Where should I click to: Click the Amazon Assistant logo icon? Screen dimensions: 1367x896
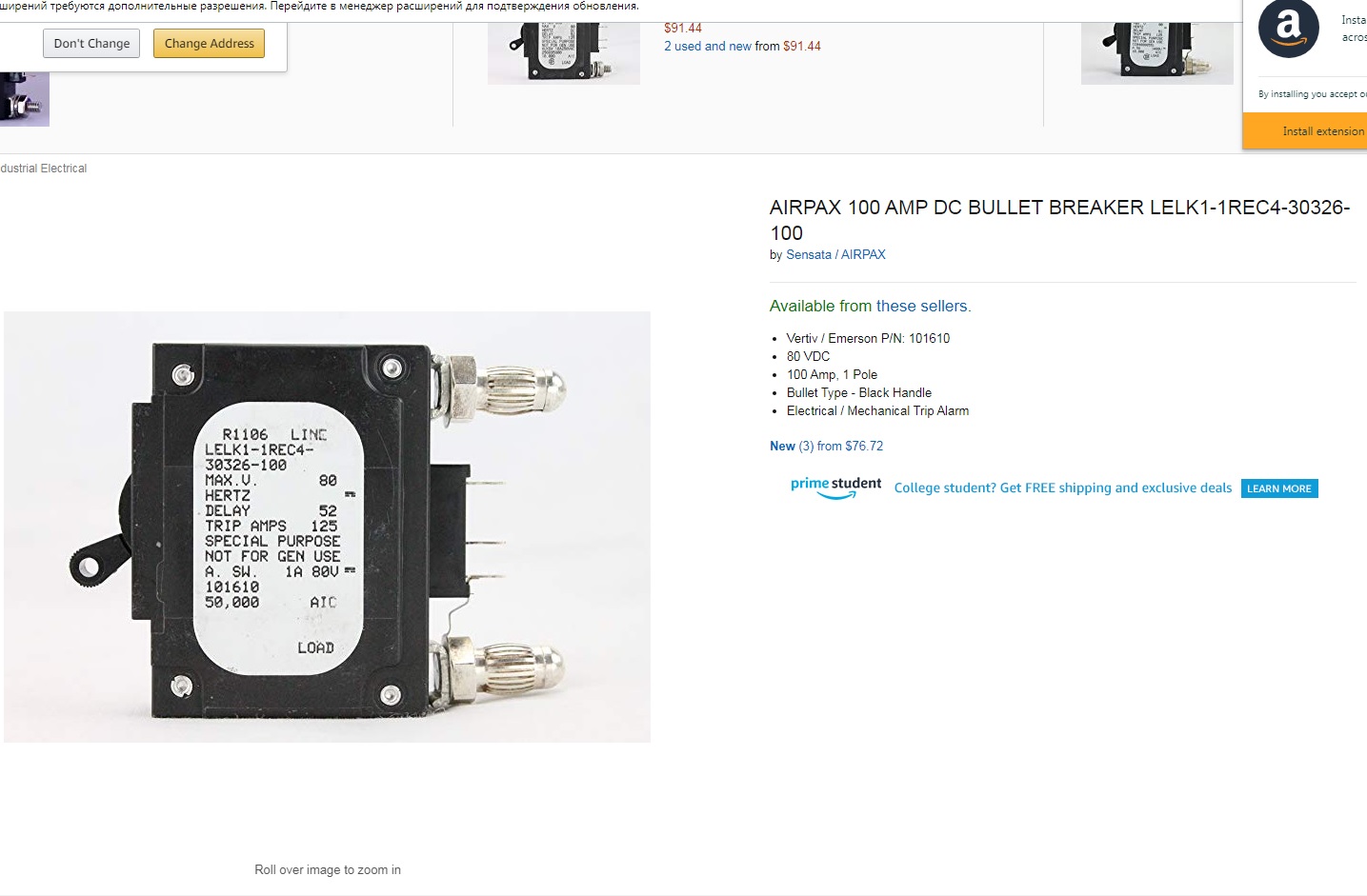1288,29
